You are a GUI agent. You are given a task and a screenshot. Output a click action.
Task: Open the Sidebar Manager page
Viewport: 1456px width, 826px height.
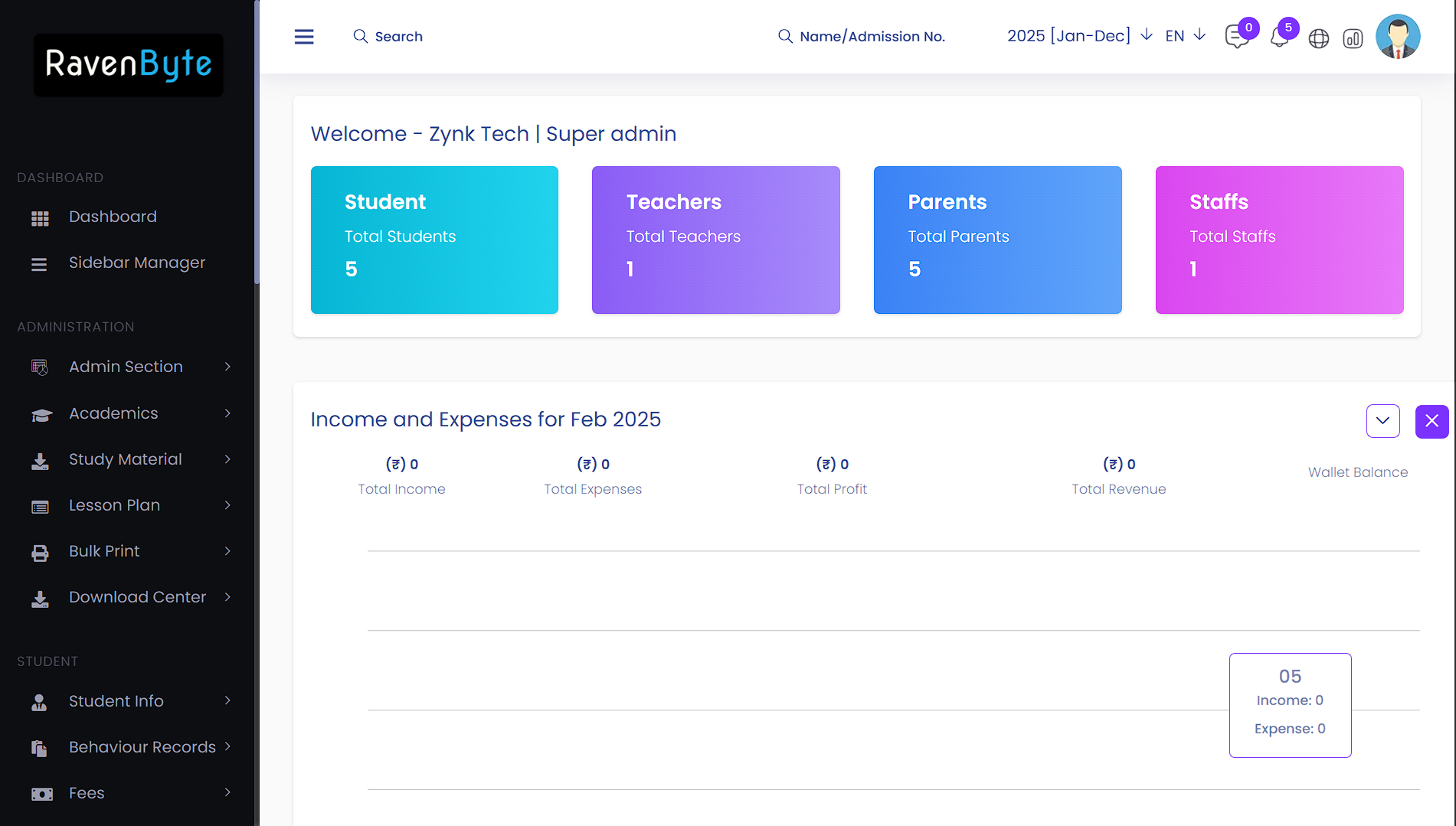(137, 263)
